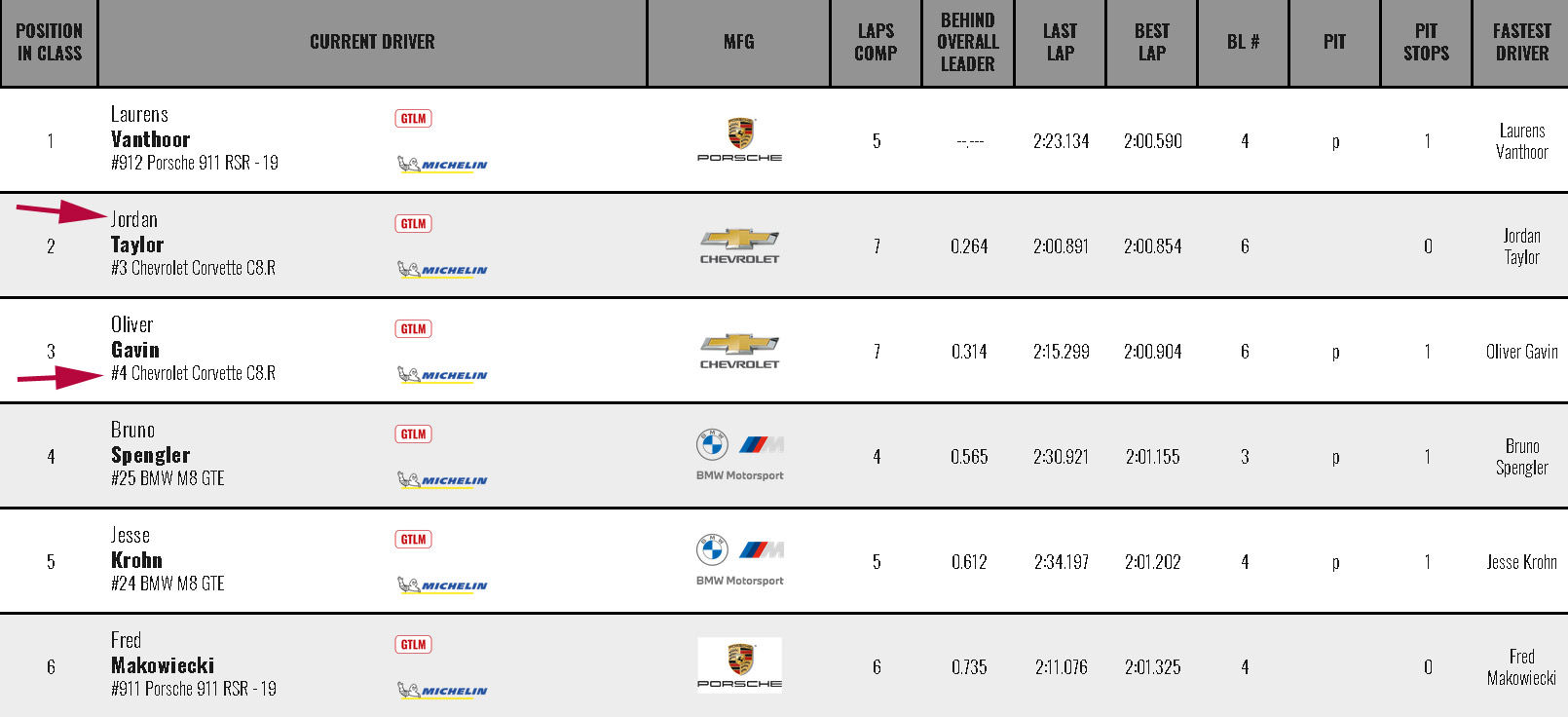Click the Porsche logo in Makowiecki's row
This screenshot has height=717, width=1568.
pos(739,666)
